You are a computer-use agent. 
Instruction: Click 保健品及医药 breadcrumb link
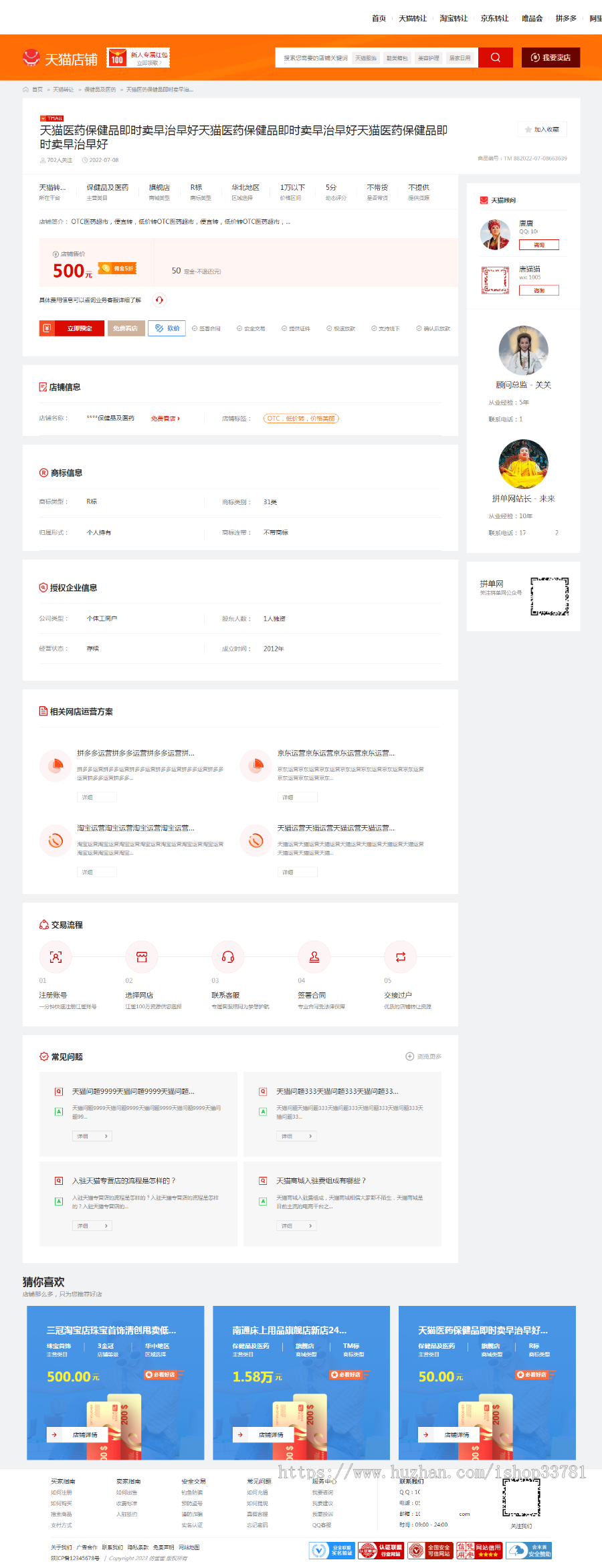[x=100, y=89]
